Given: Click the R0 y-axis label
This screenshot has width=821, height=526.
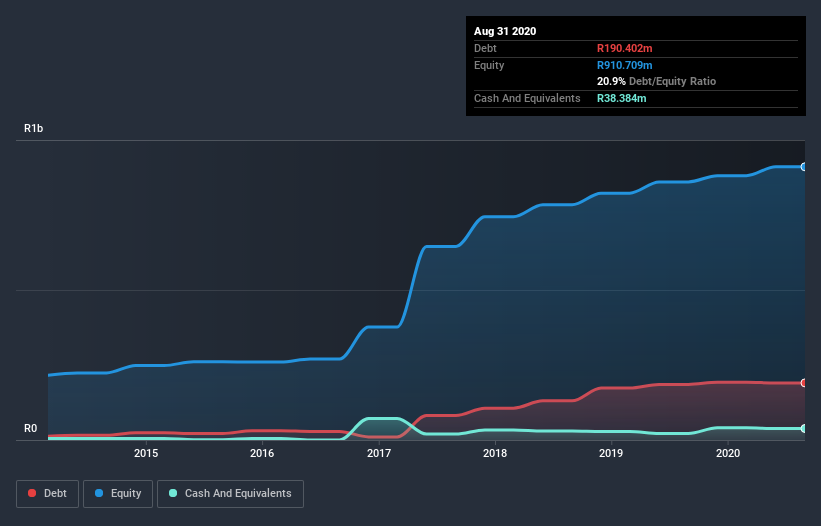Looking at the screenshot, I should click(30, 428).
